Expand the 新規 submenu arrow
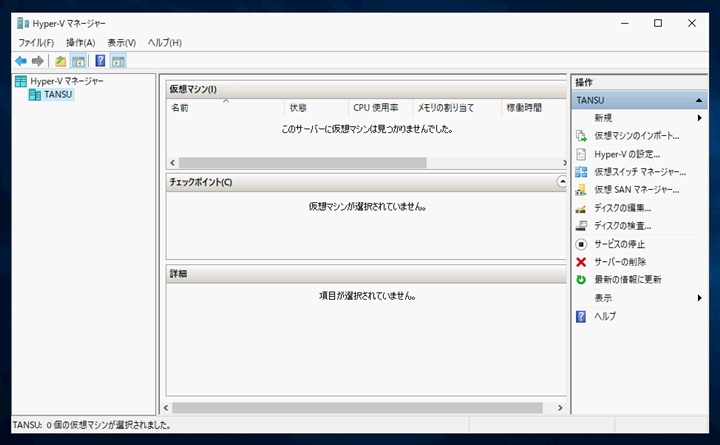The height and width of the screenshot is (445, 720). [699, 118]
